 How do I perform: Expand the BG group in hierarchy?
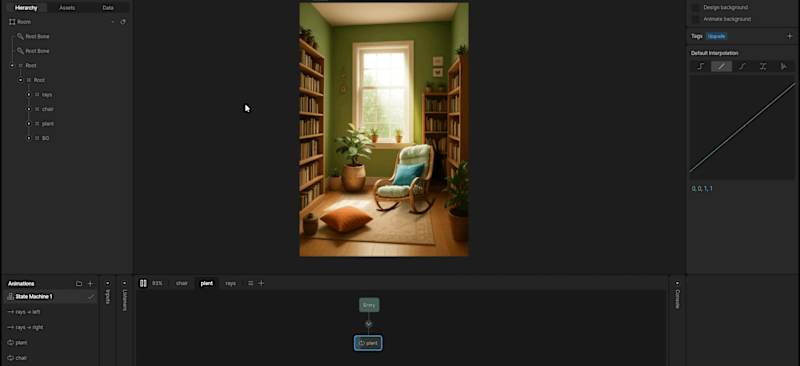[x=29, y=138]
